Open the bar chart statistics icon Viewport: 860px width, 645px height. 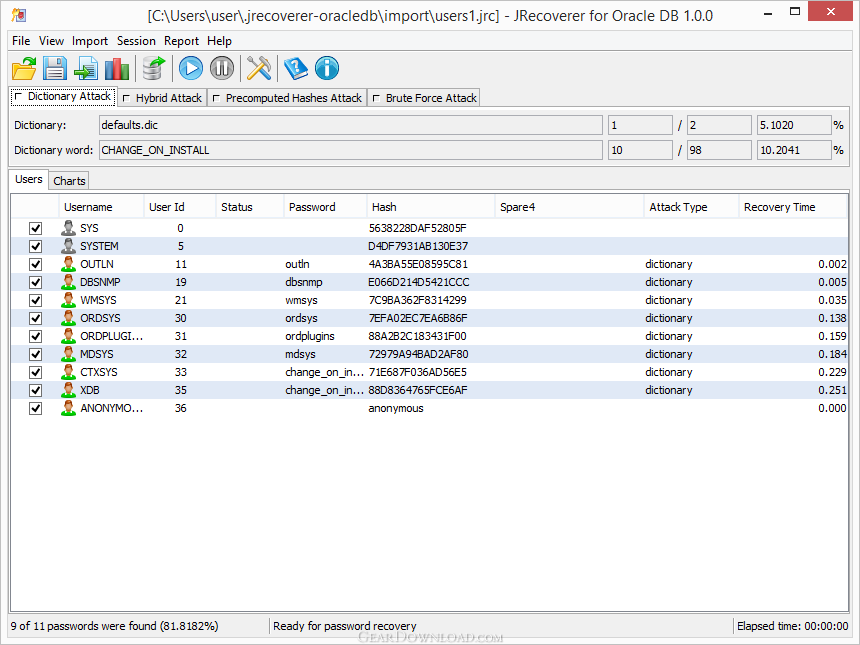click(117, 68)
